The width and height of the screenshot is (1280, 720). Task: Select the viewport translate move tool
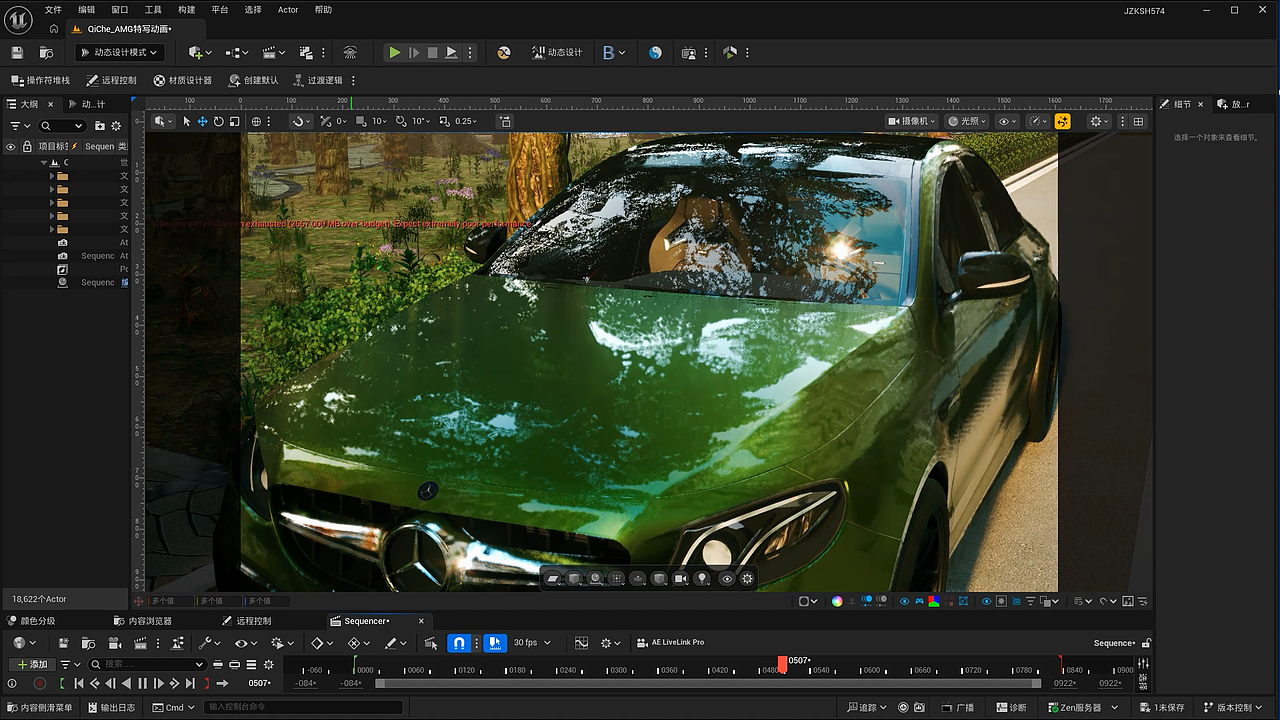pos(202,121)
